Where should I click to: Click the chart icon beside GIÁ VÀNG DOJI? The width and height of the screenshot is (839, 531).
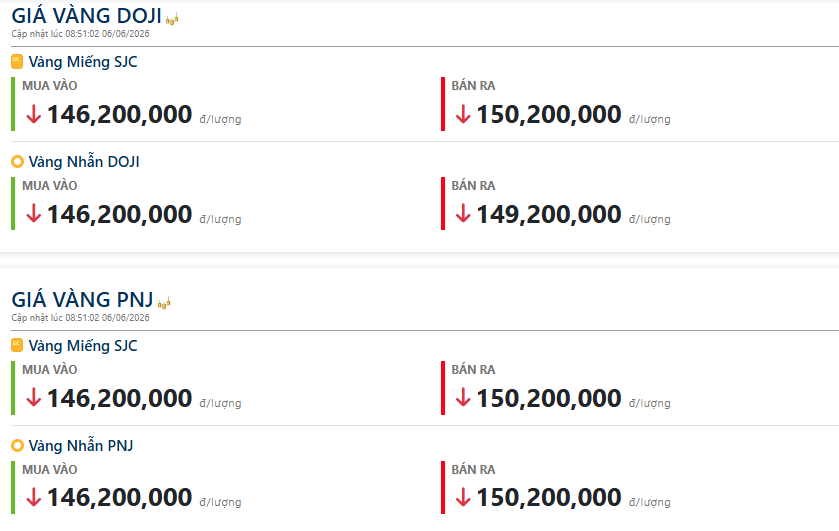(x=172, y=19)
